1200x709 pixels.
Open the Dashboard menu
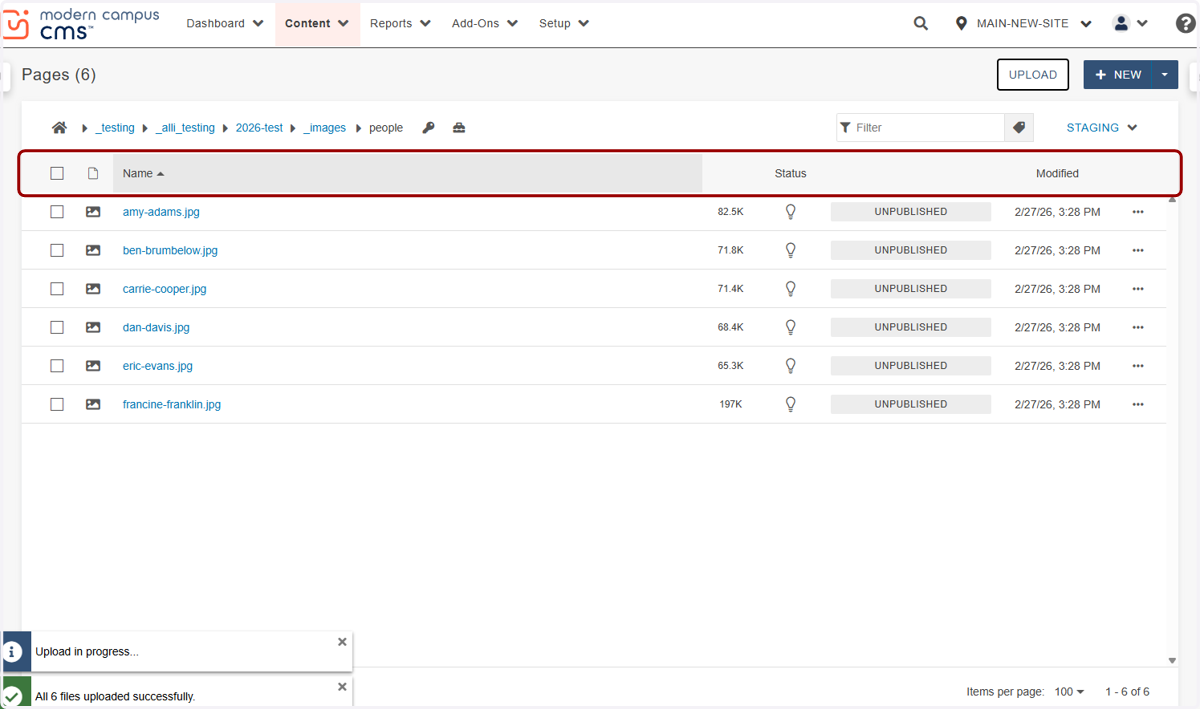(225, 23)
